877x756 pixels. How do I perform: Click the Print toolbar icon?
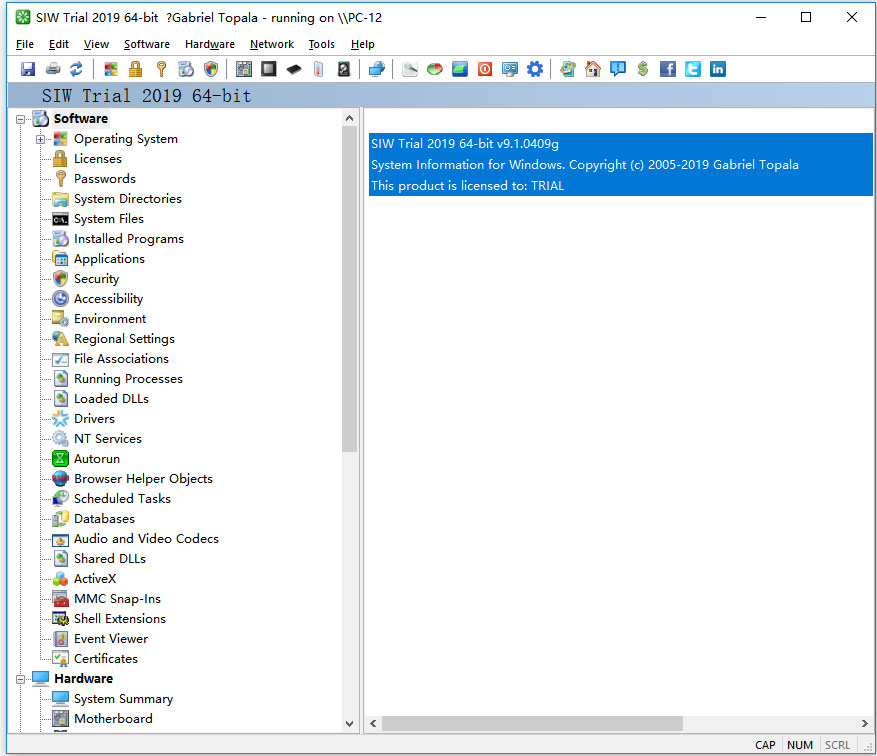[52, 69]
